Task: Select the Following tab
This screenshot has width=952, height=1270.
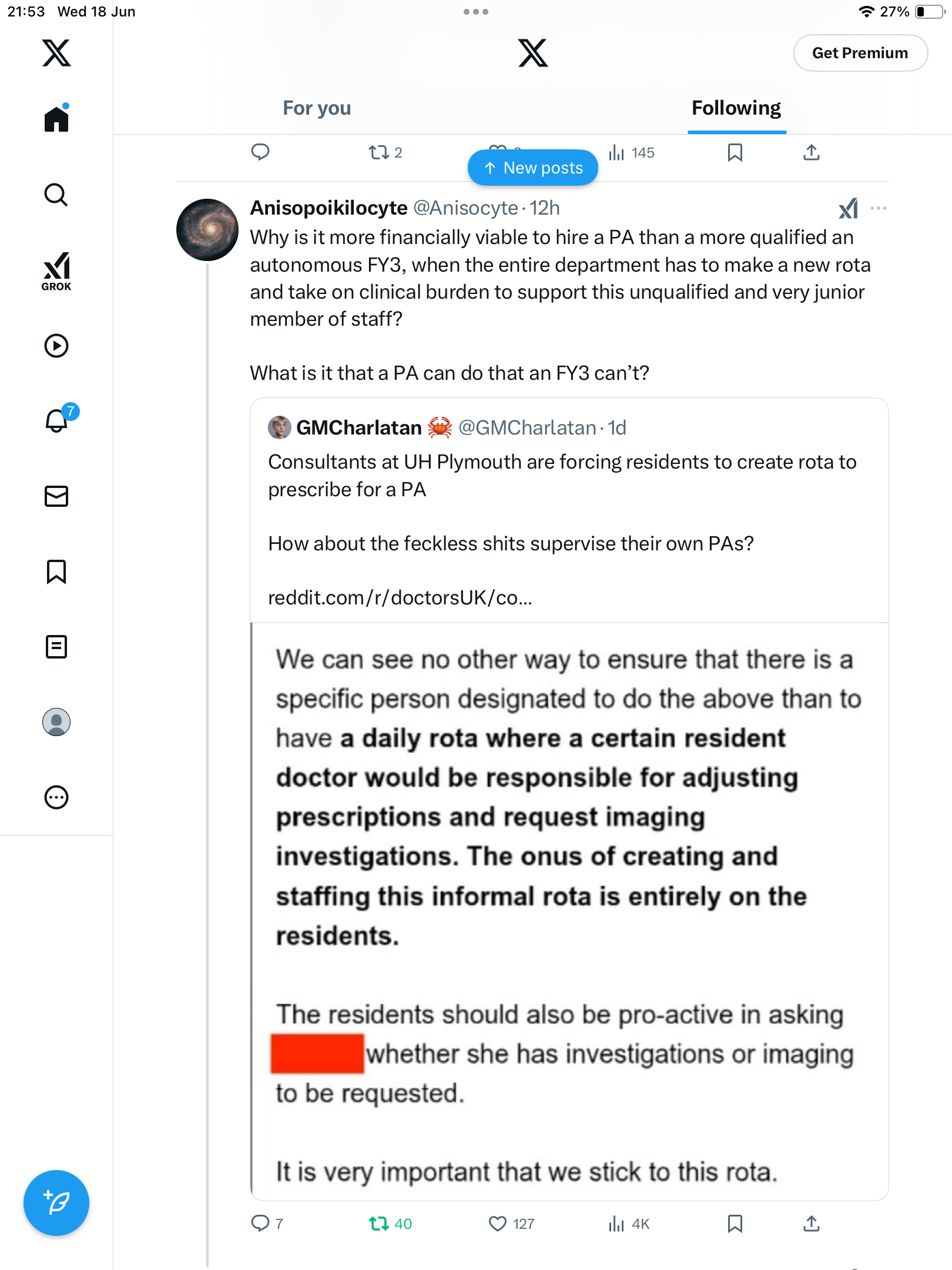Action: (736, 108)
